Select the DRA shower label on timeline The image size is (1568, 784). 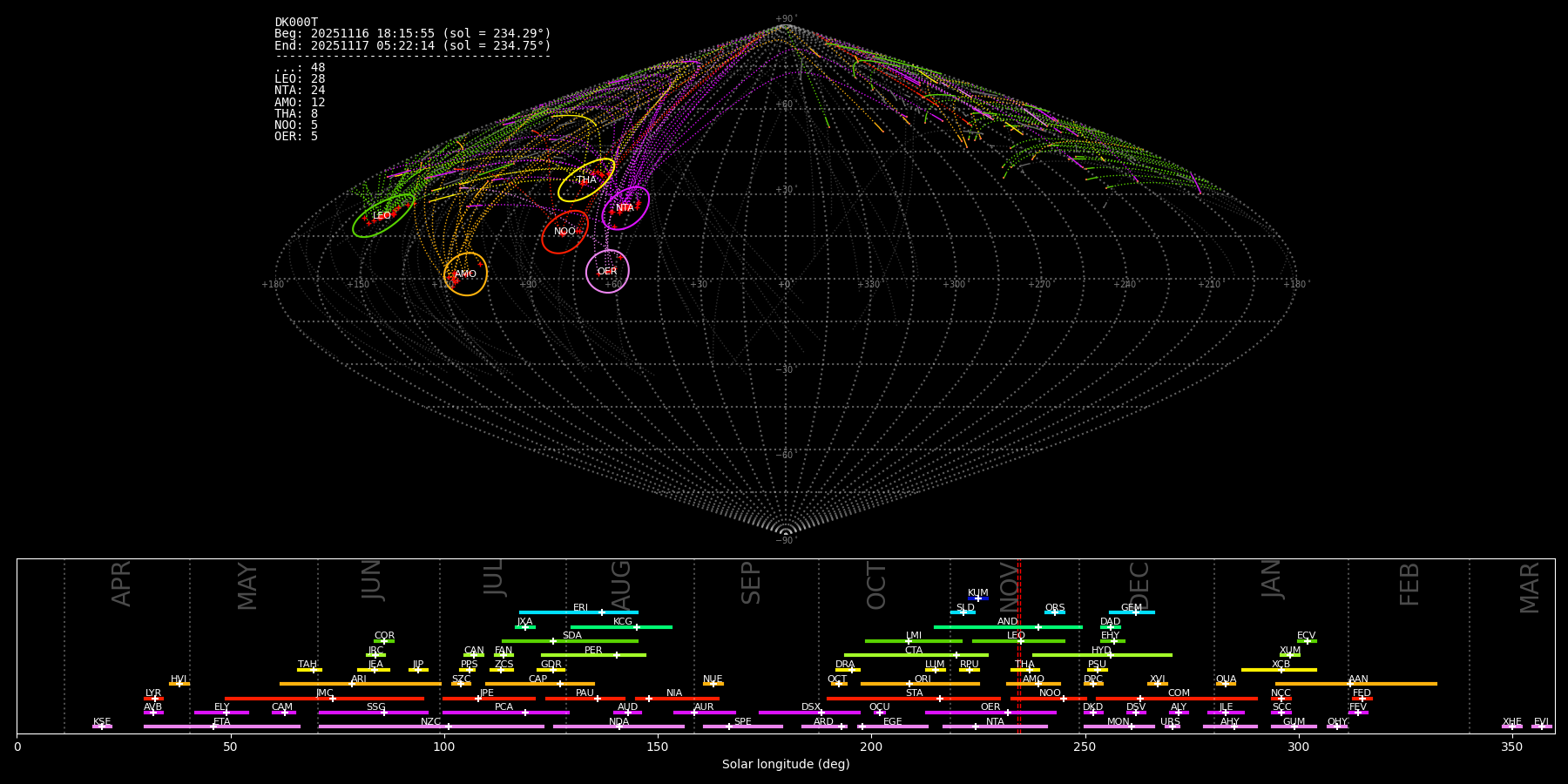845,665
